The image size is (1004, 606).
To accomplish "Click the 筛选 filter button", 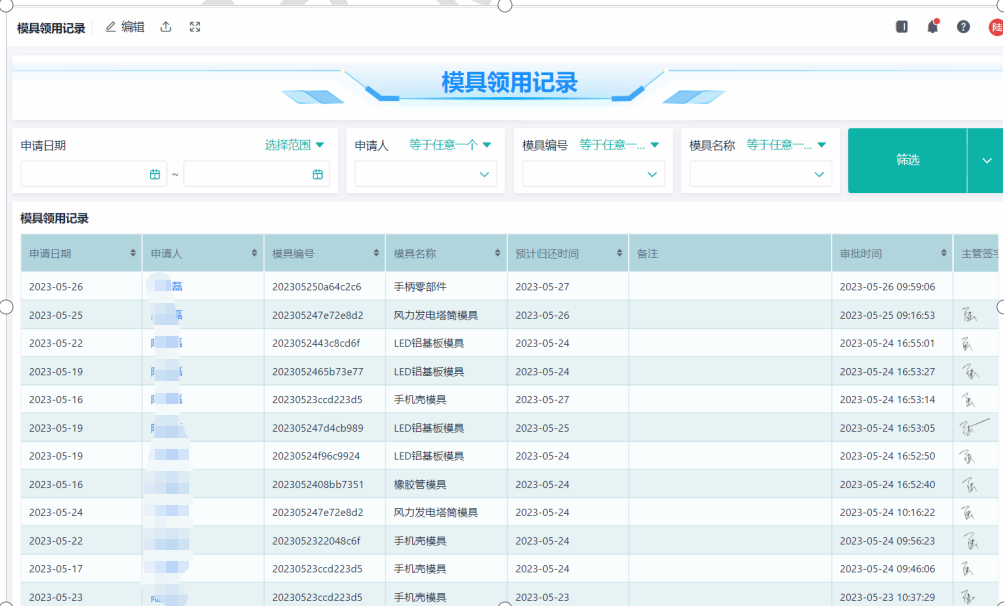I will point(907,161).
